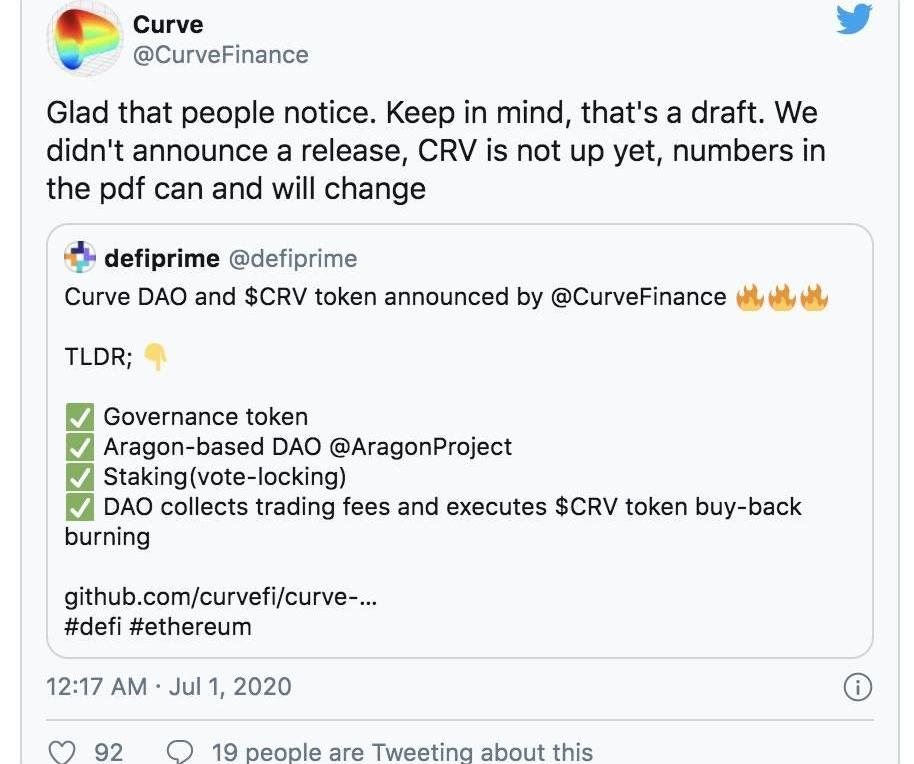
Task: Click the #ethereum hashtag
Action: pos(191,627)
